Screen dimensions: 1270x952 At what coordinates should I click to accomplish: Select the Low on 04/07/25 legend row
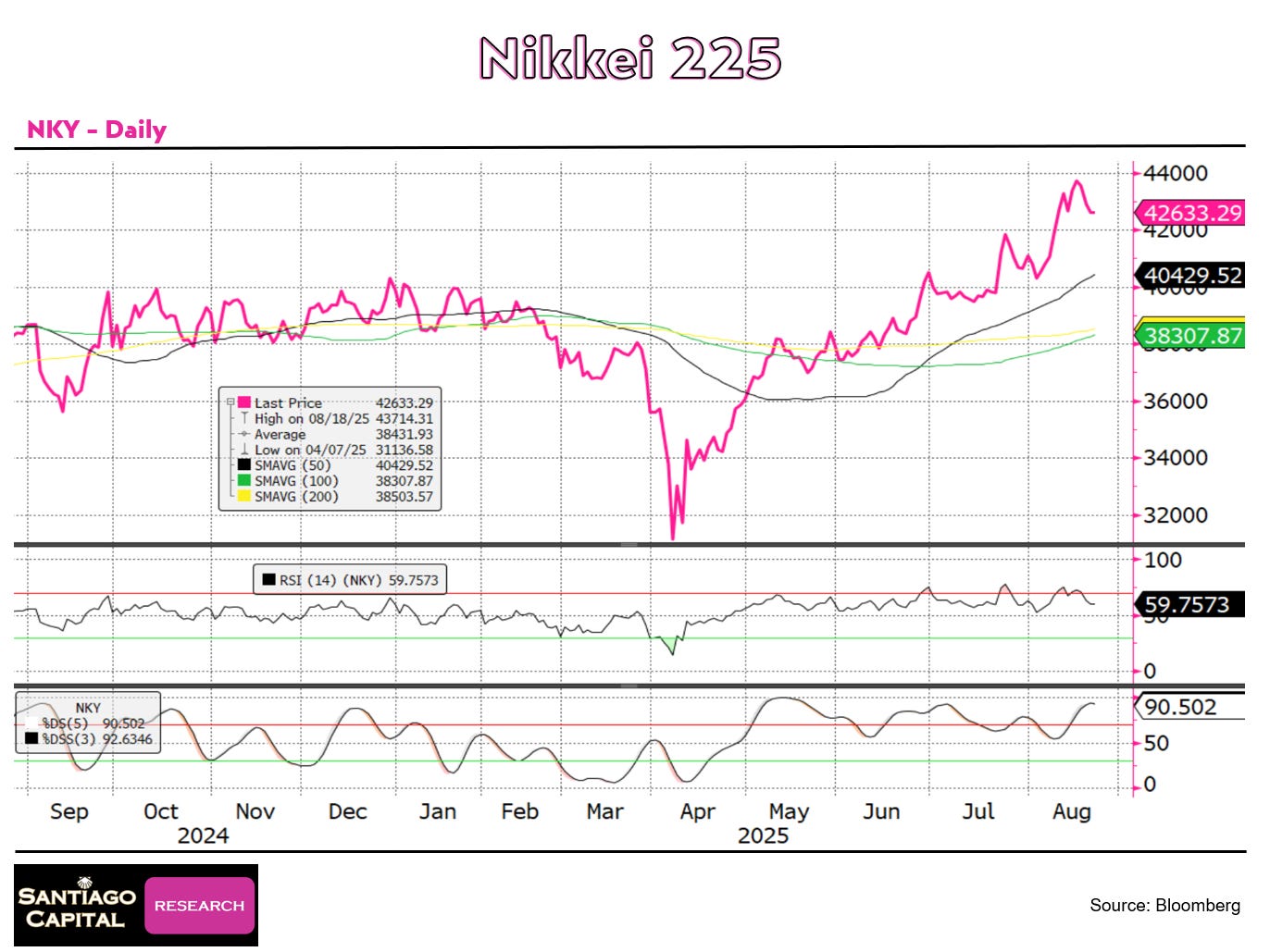[x=335, y=450]
